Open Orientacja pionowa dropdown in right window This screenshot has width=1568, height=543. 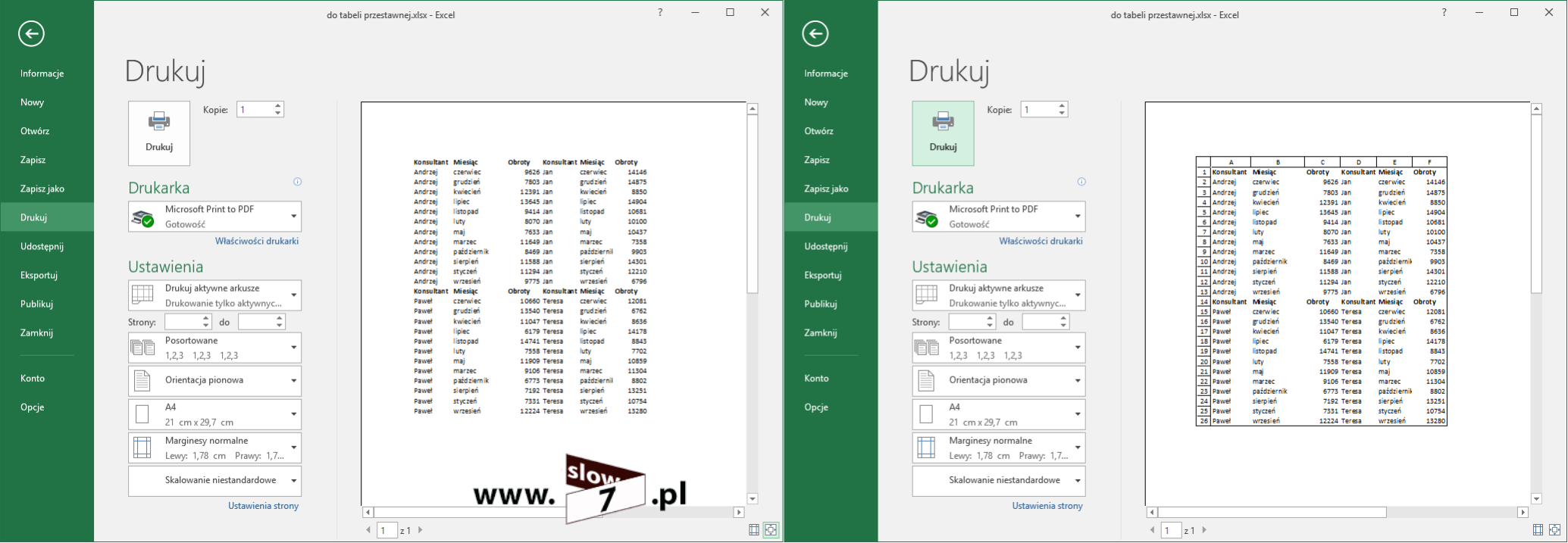[998, 381]
